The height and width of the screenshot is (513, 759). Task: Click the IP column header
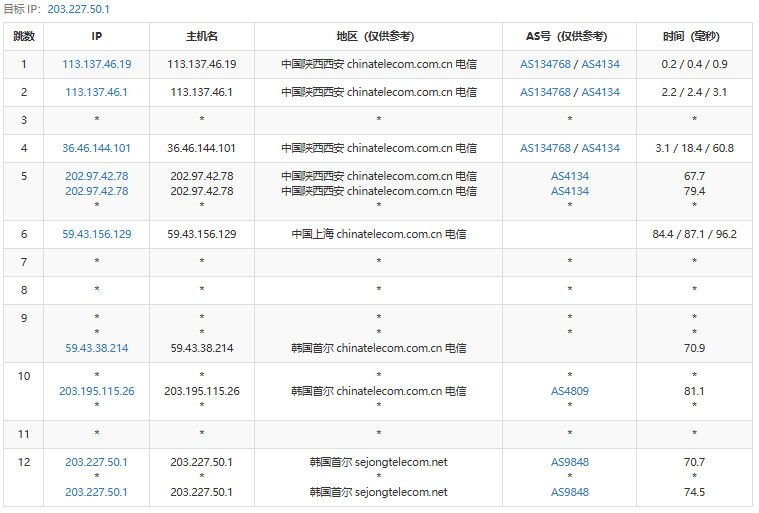tap(97, 36)
